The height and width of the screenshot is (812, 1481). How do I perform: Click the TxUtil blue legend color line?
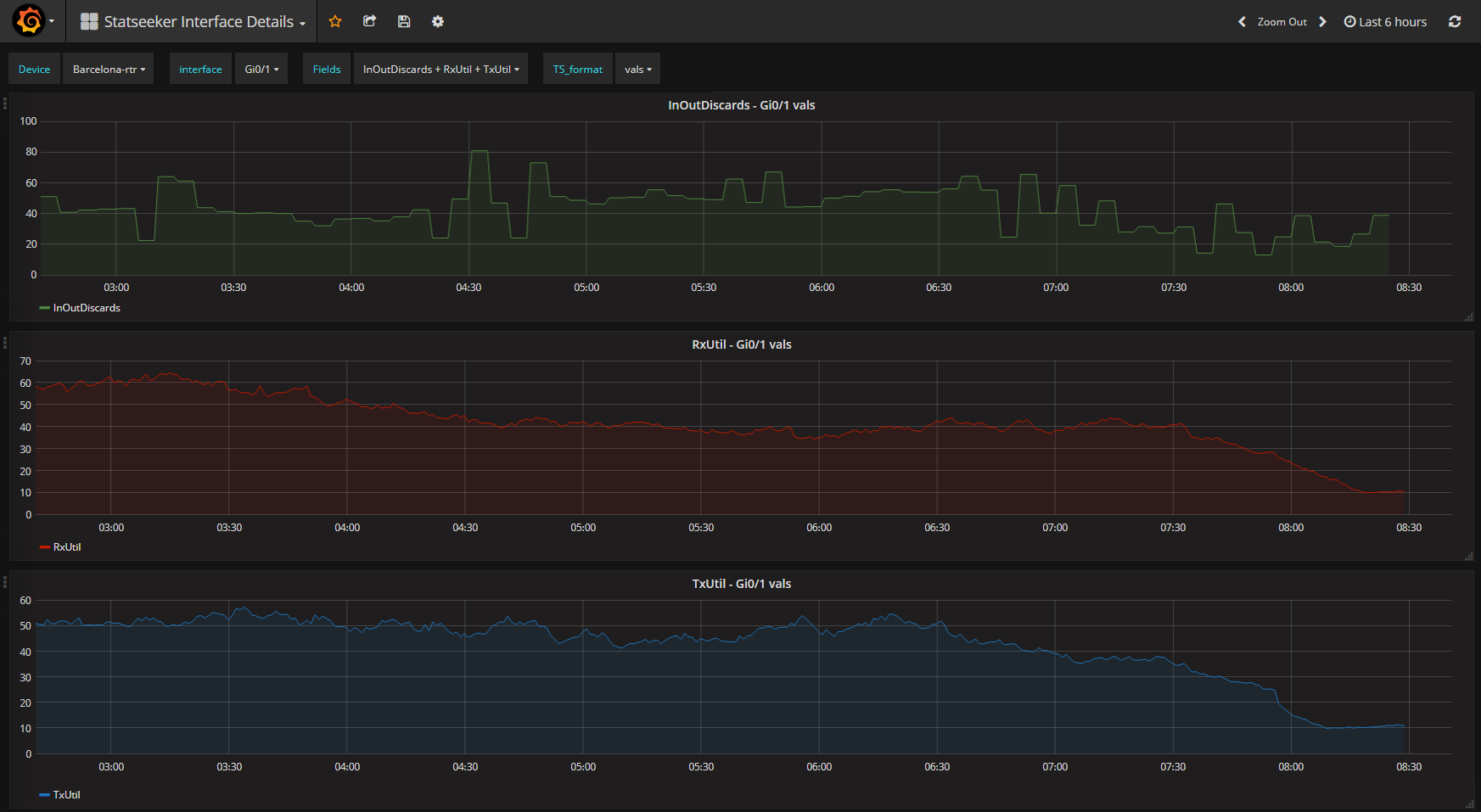44,795
